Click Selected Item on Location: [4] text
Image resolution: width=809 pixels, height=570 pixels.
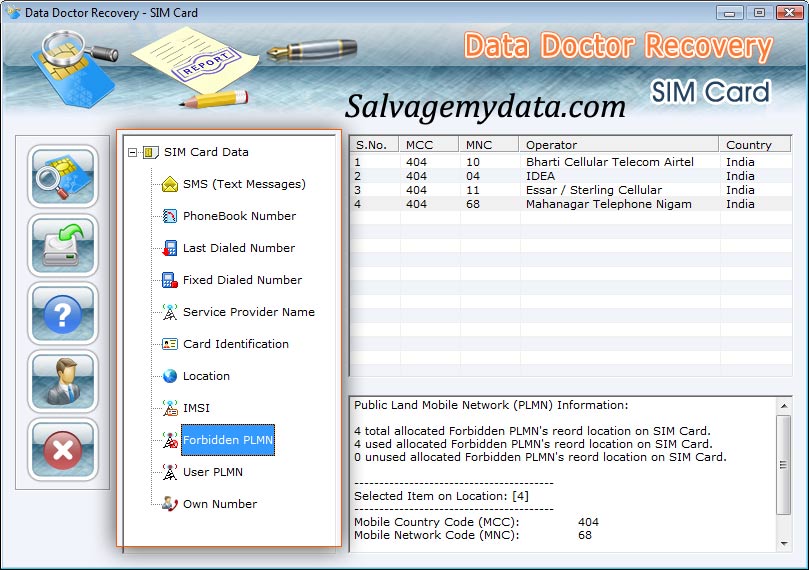[441, 496]
